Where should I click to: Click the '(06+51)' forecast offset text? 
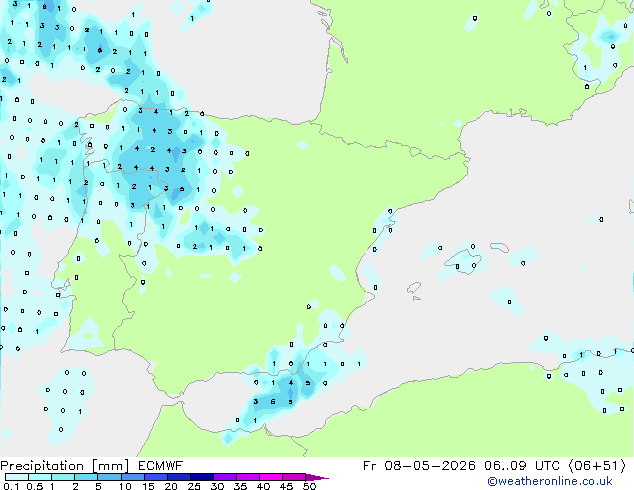coord(597,466)
